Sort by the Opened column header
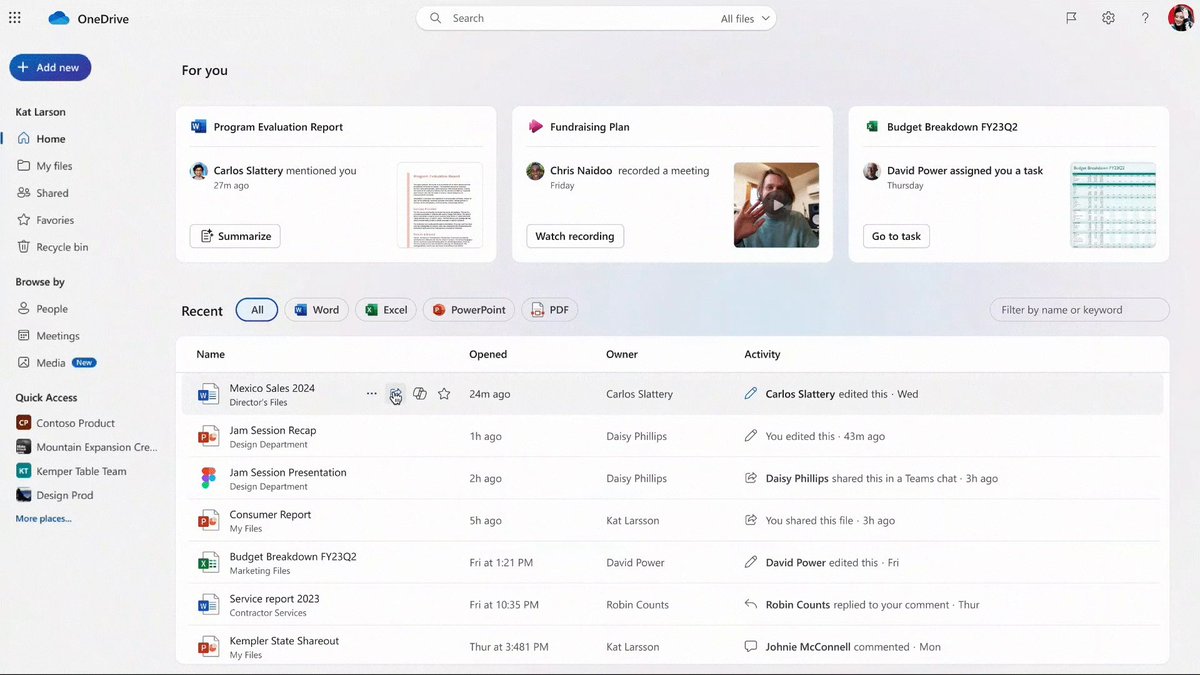 tap(488, 354)
